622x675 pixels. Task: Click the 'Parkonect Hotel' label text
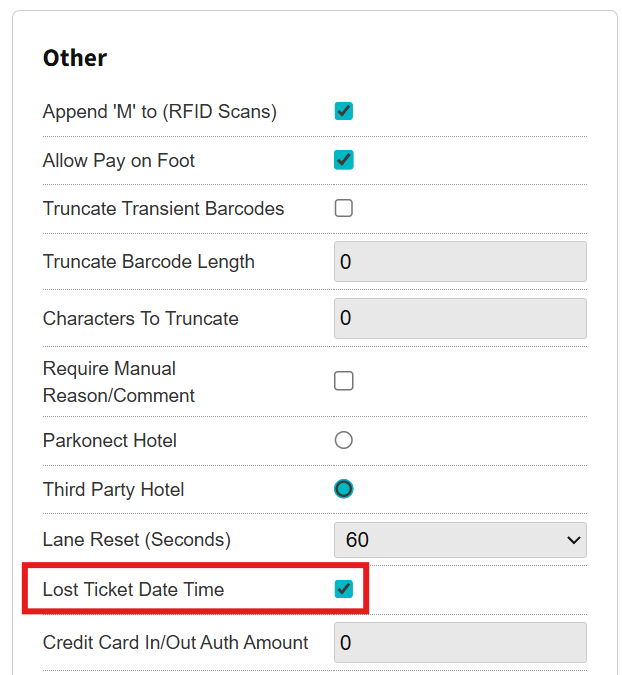(x=110, y=440)
